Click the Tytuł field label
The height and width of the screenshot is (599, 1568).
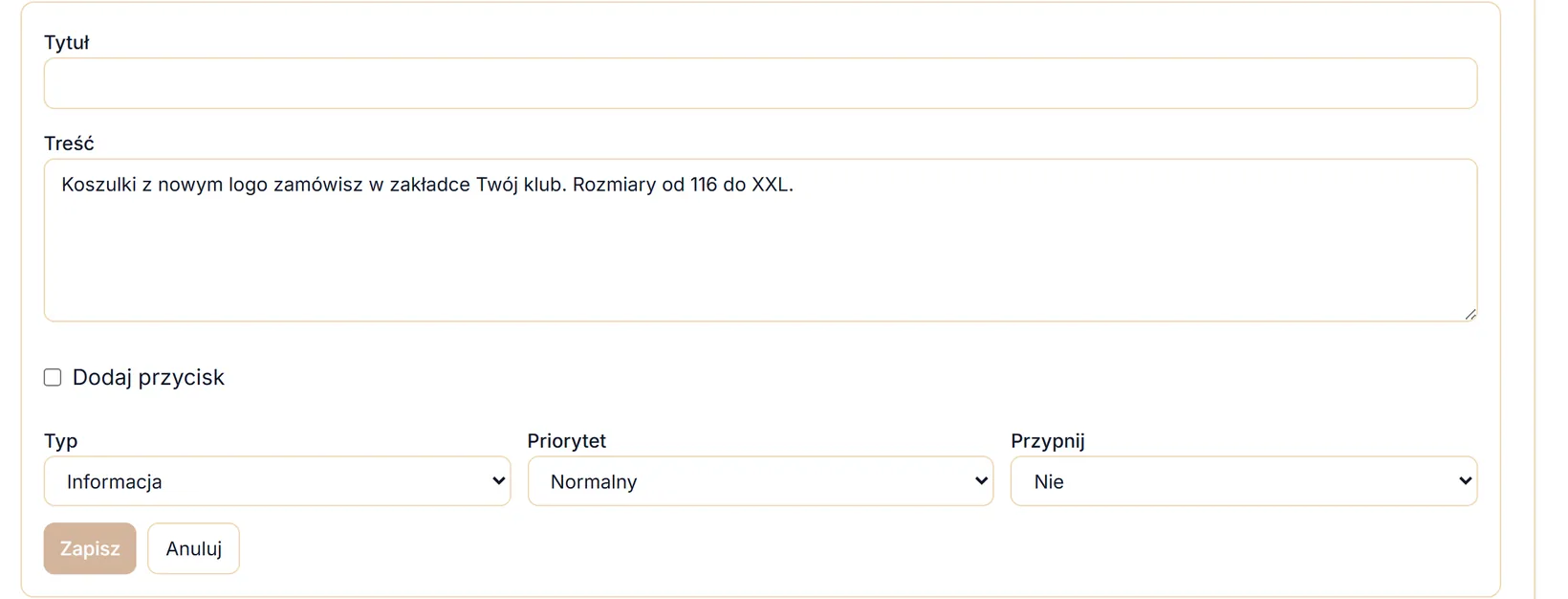67,42
